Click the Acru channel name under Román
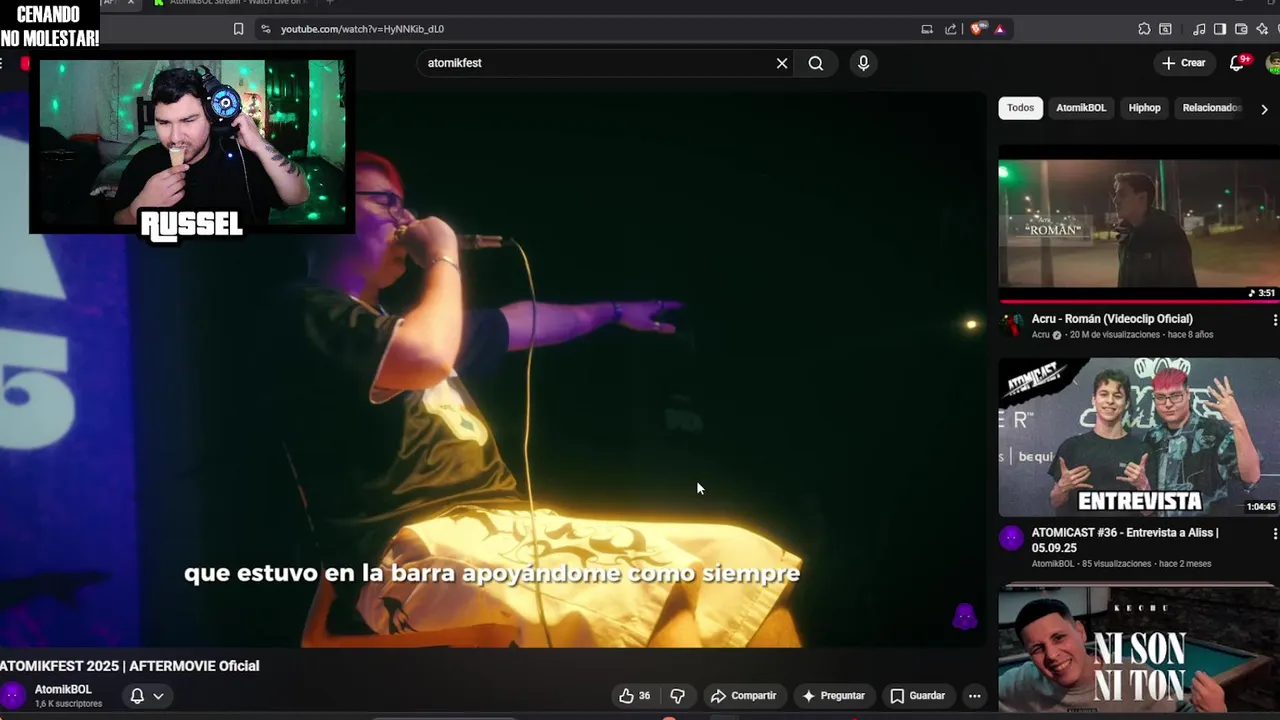This screenshot has width=1280, height=720. (1041, 335)
